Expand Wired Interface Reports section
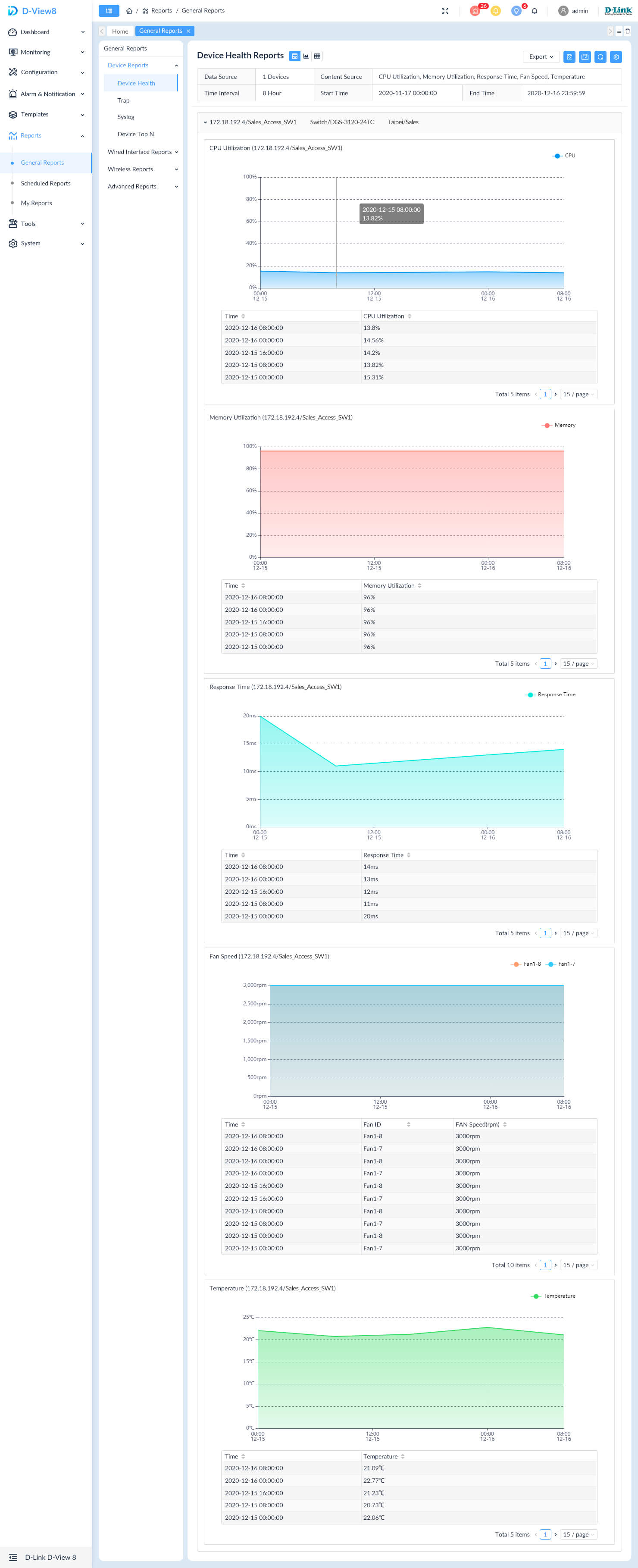The width and height of the screenshot is (638, 1568). [142, 152]
